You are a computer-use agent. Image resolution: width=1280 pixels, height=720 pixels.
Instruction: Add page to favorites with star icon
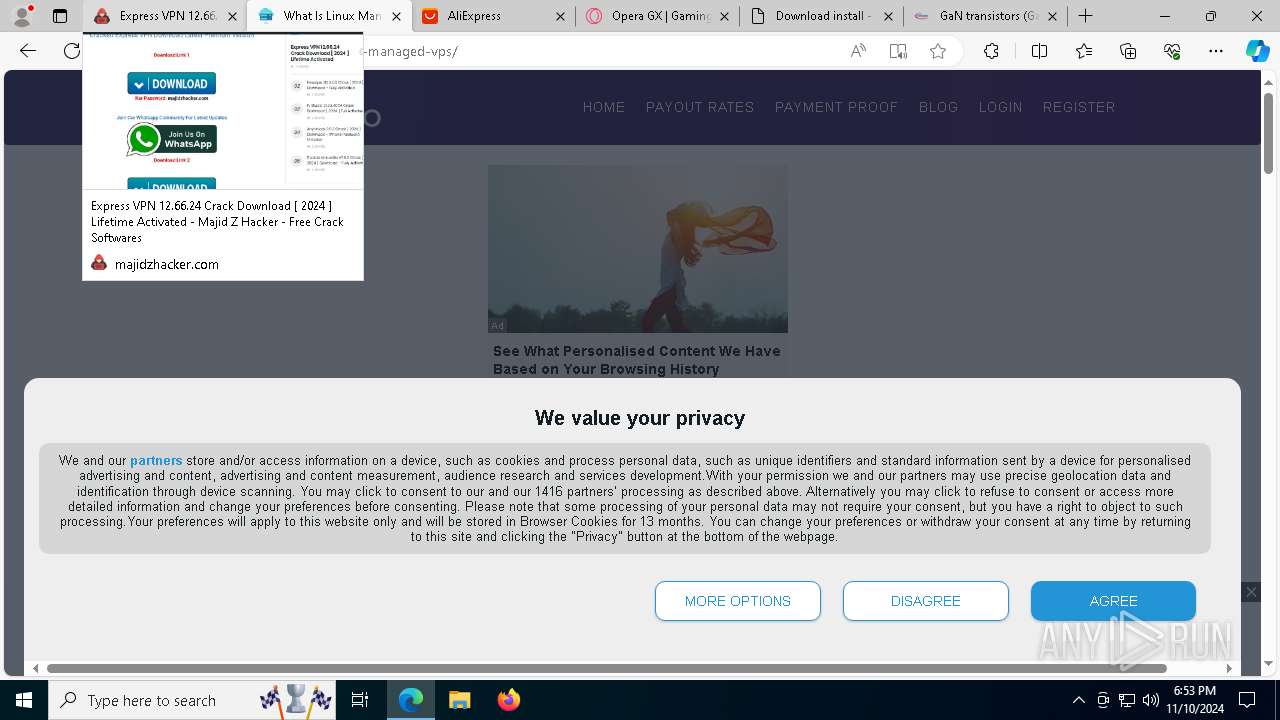pos(938,51)
